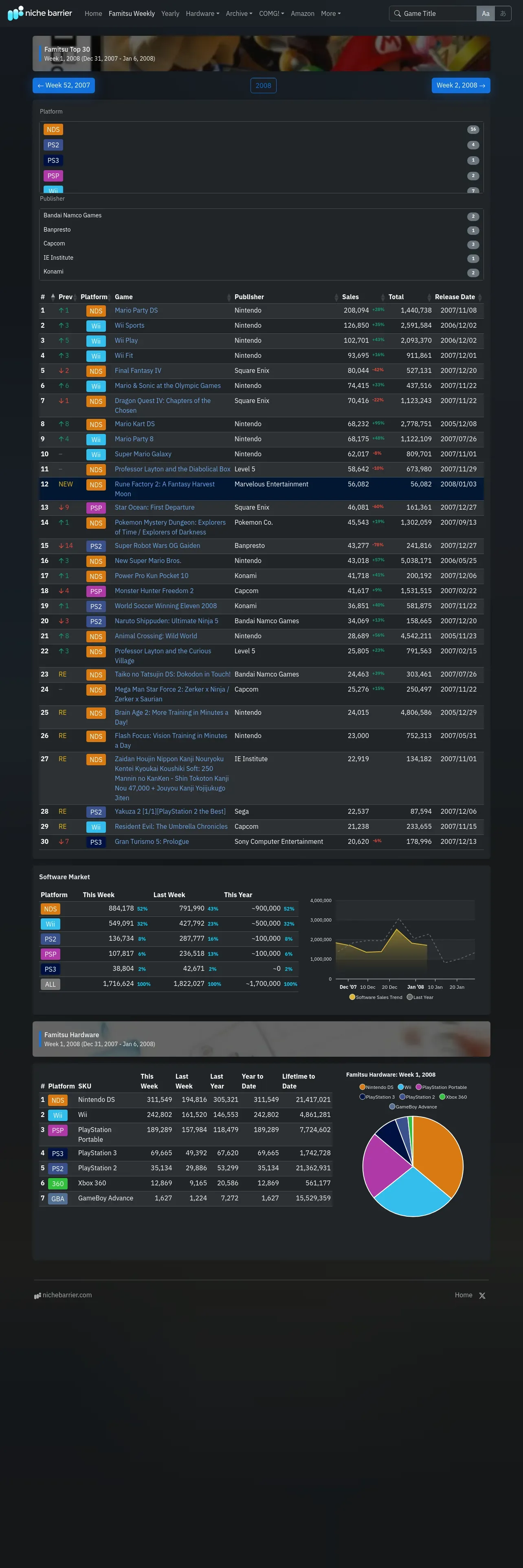Open Final Fantasy IV game link
523x1568 pixels.
click(138, 371)
